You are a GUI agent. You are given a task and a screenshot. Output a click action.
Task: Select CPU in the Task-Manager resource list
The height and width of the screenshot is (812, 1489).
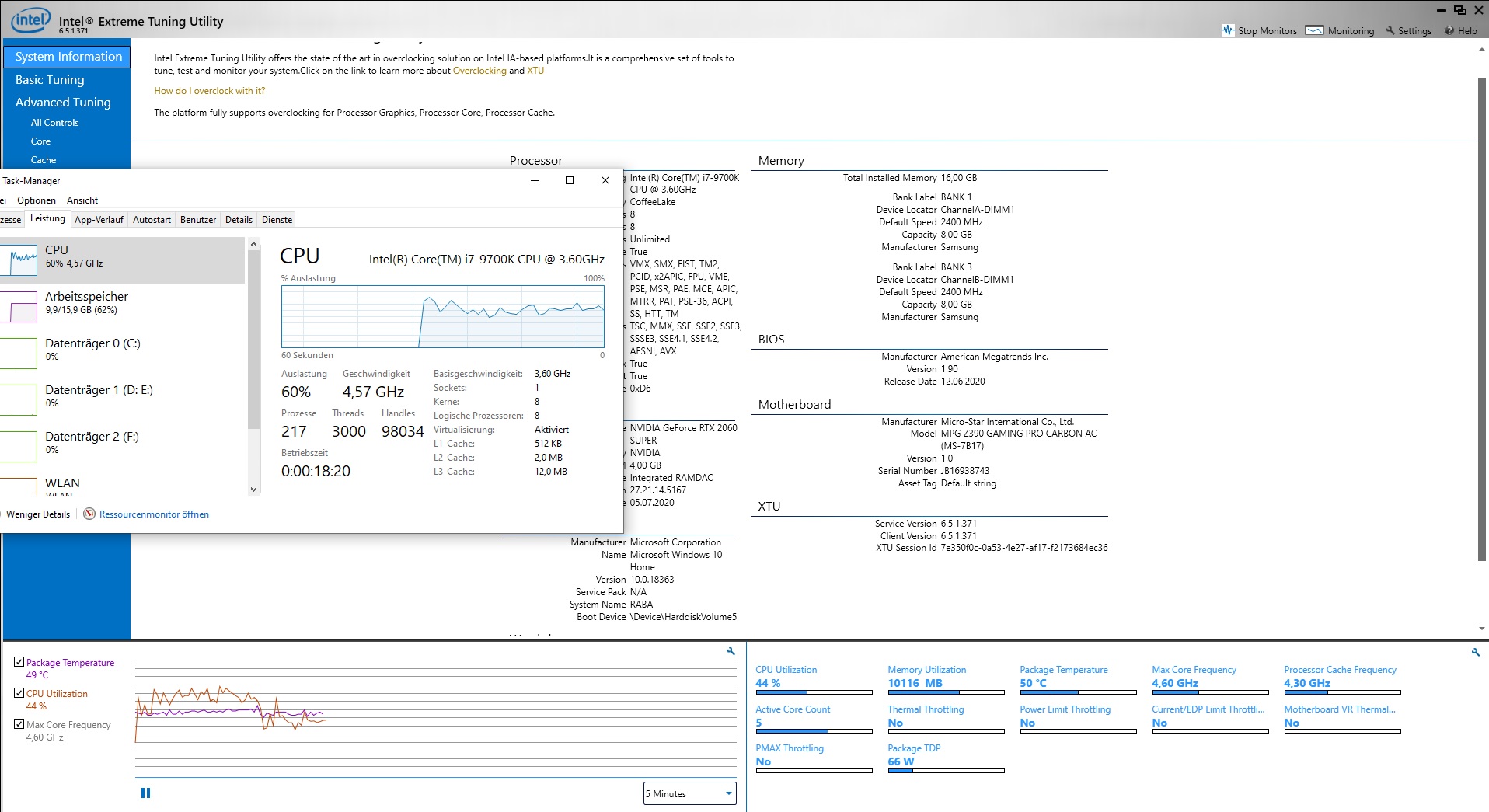[x=122, y=260]
